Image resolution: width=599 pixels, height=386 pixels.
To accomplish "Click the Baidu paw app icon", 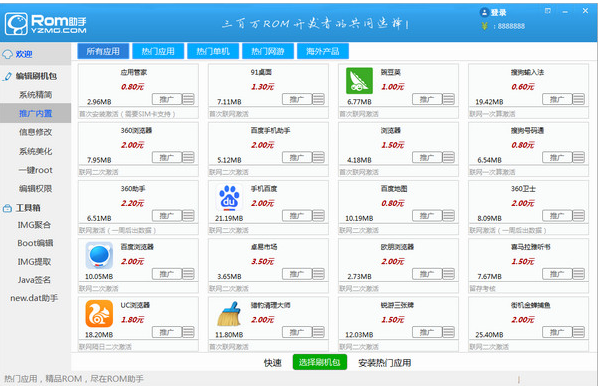I will [x=229, y=197].
